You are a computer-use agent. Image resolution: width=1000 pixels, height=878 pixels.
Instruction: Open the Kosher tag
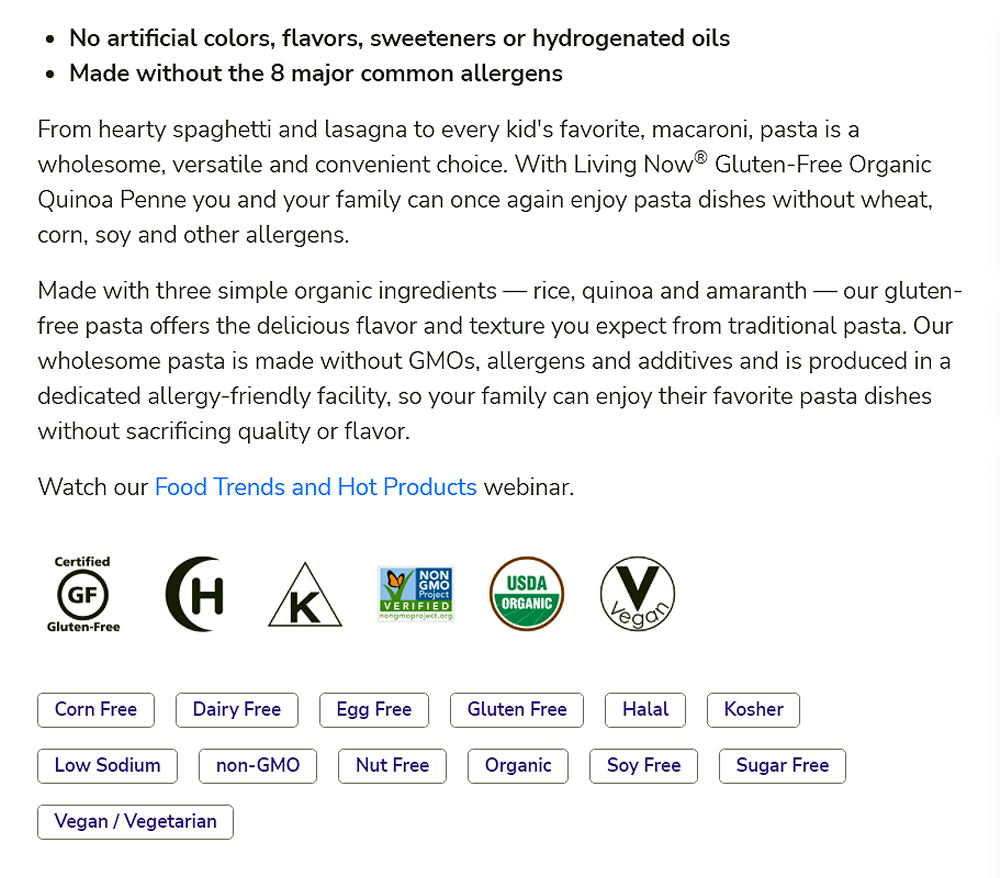[754, 710]
